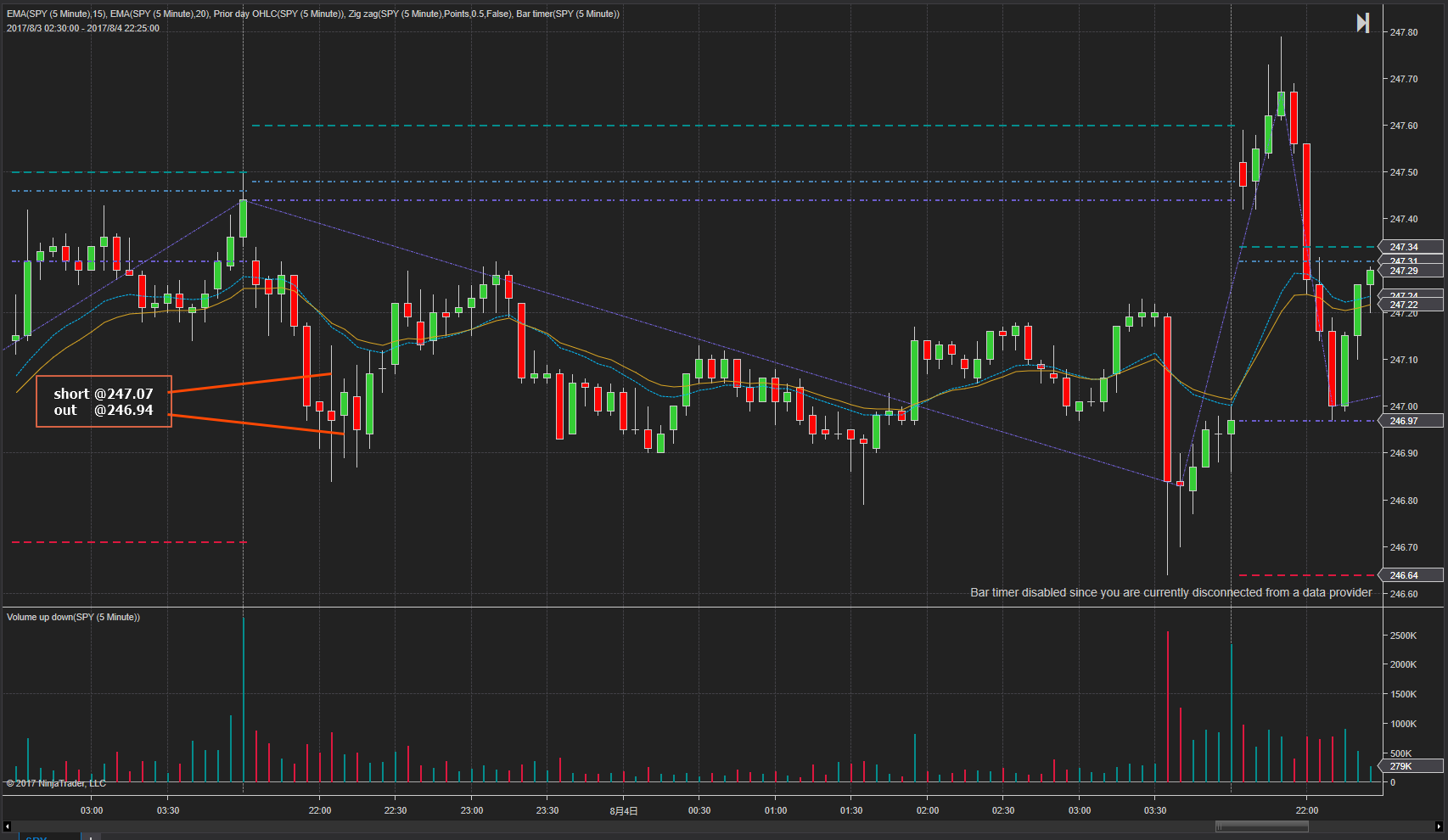Click the 'Volume up down(SPY (5 Minute))' panel label

[x=73, y=617]
